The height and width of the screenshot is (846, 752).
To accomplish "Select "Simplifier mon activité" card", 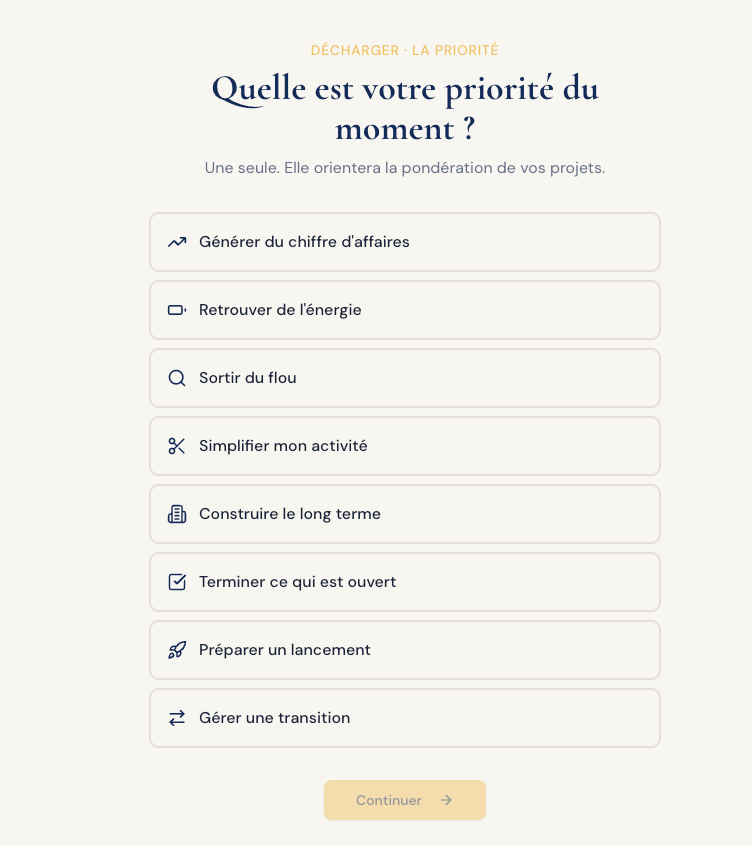I will (405, 446).
